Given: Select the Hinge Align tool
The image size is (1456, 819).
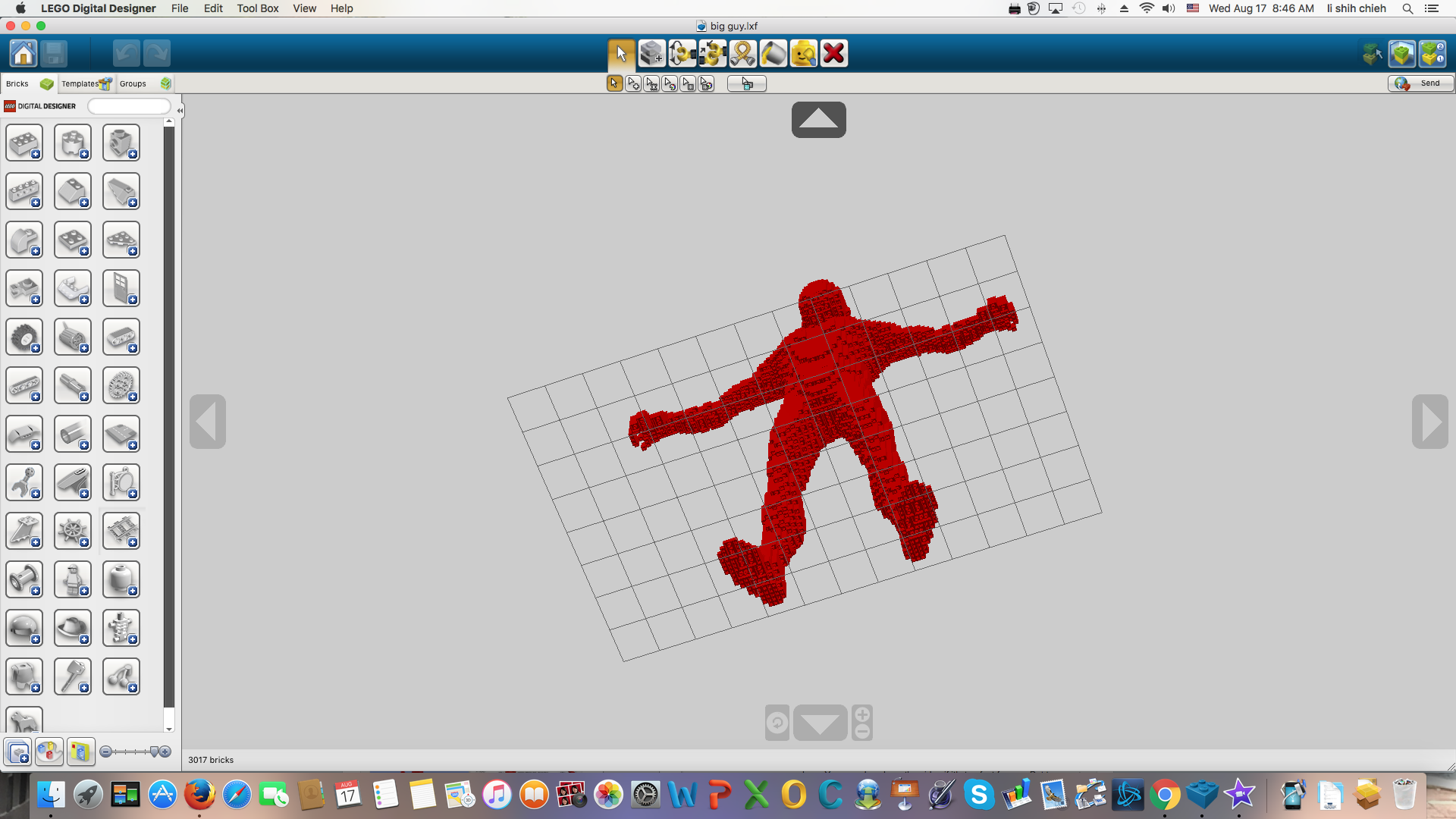Looking at the screenshot, I should [x=712, y=54].
